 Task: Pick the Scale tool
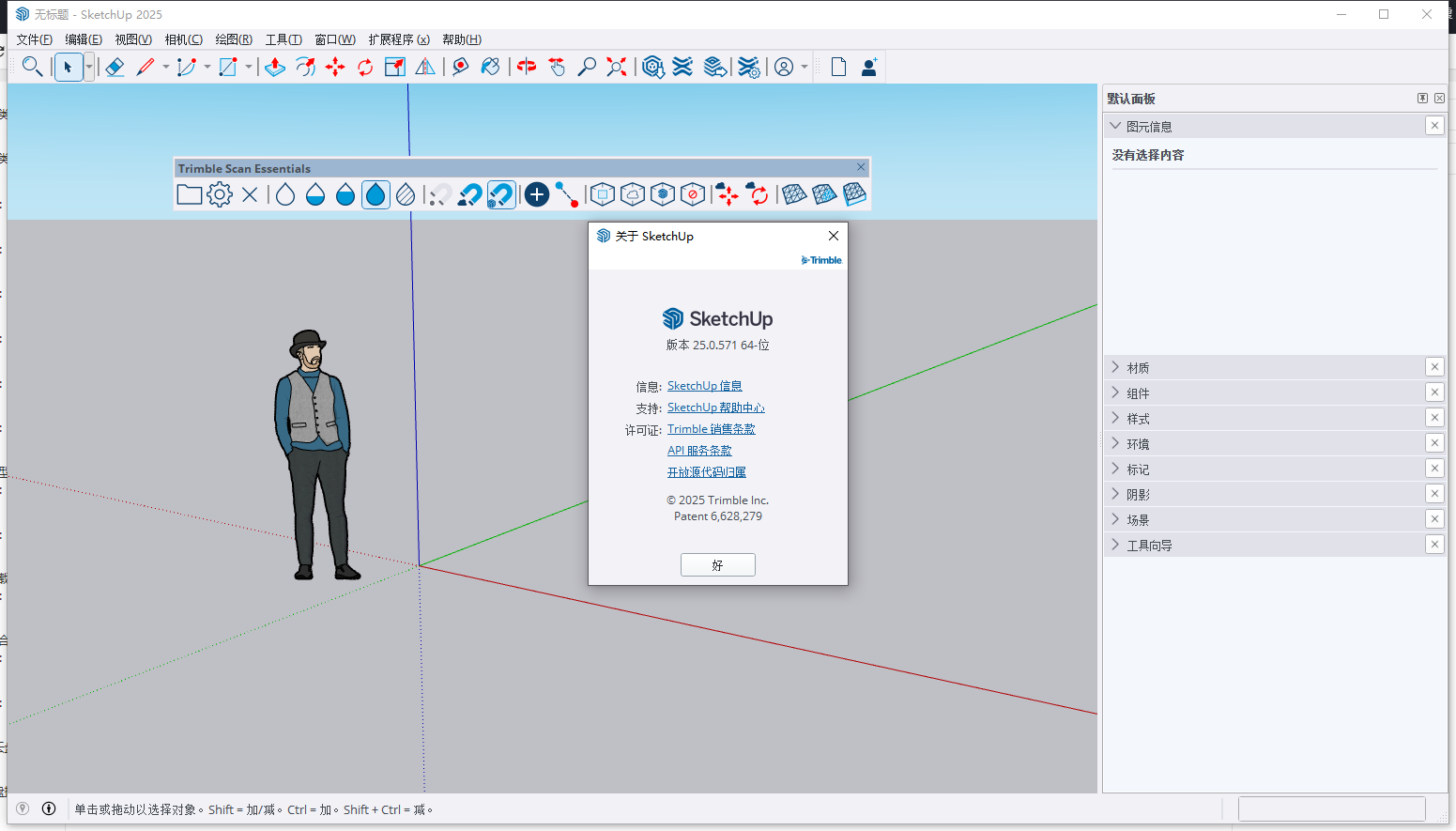point(395,67)
